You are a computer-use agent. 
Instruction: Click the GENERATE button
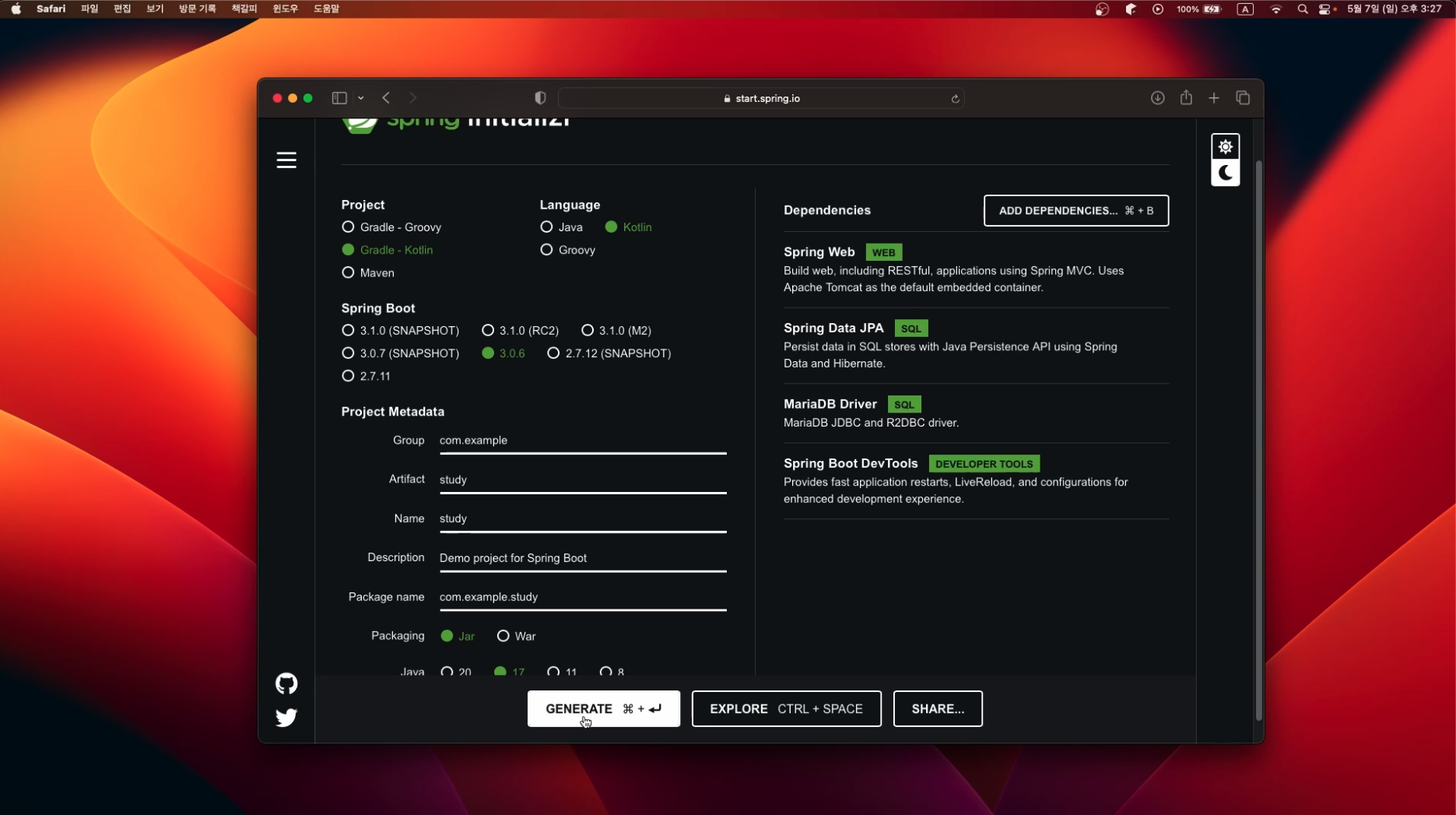click(x=604, y=708)
